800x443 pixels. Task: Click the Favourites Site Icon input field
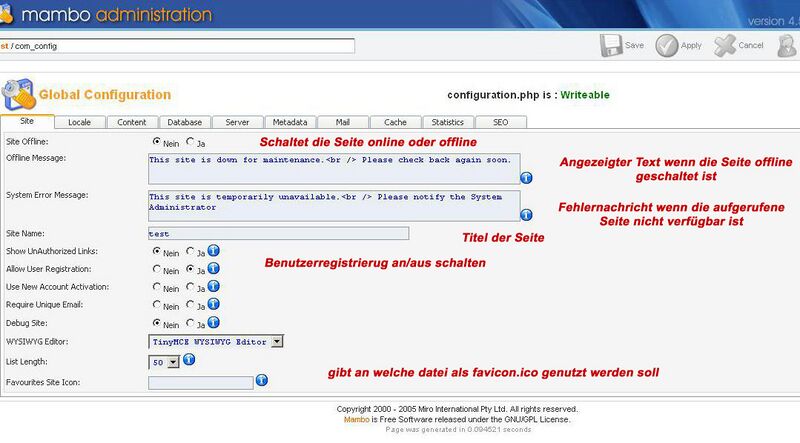pyautogui.click(x=200, y=382)
